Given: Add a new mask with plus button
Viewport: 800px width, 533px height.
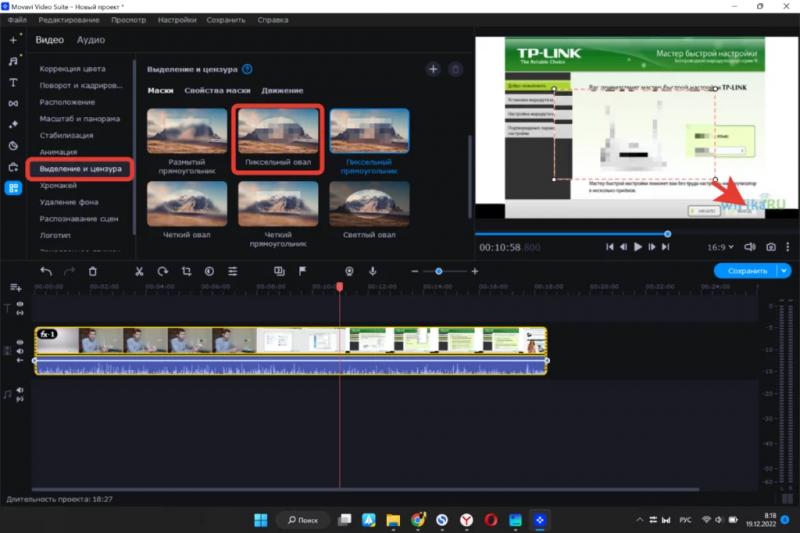Looking at the screenshot, I should [433, 69].
